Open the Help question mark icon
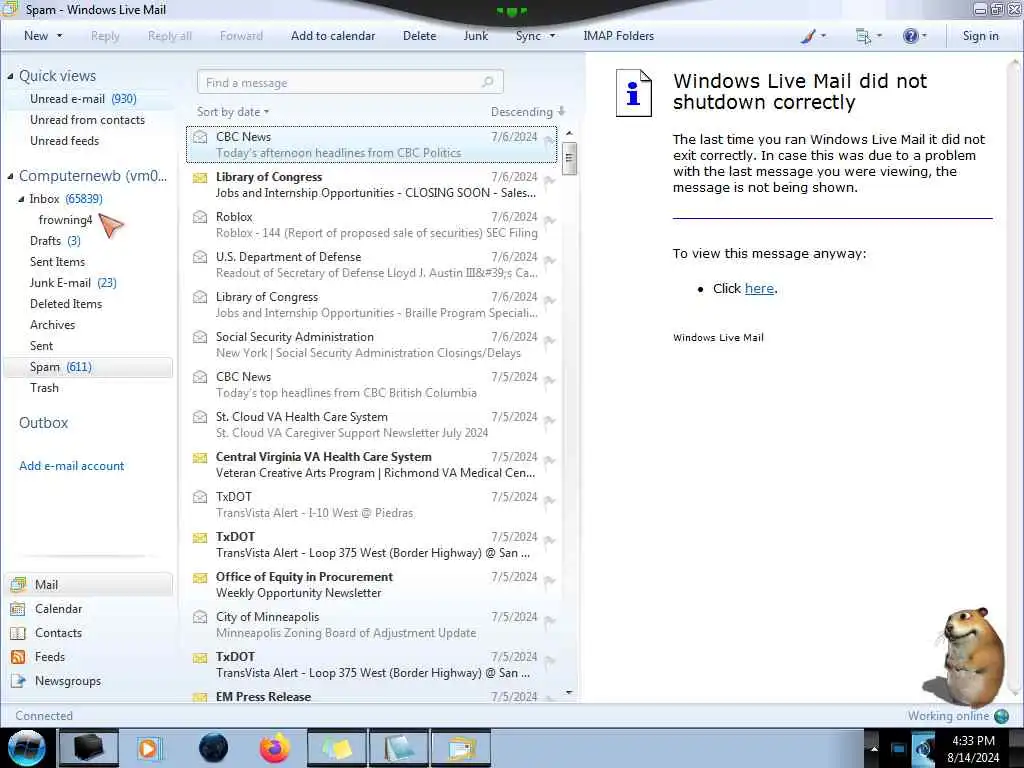Viewport: 1024px width, 768px height. pyautogui.click(x=910, y=36)
